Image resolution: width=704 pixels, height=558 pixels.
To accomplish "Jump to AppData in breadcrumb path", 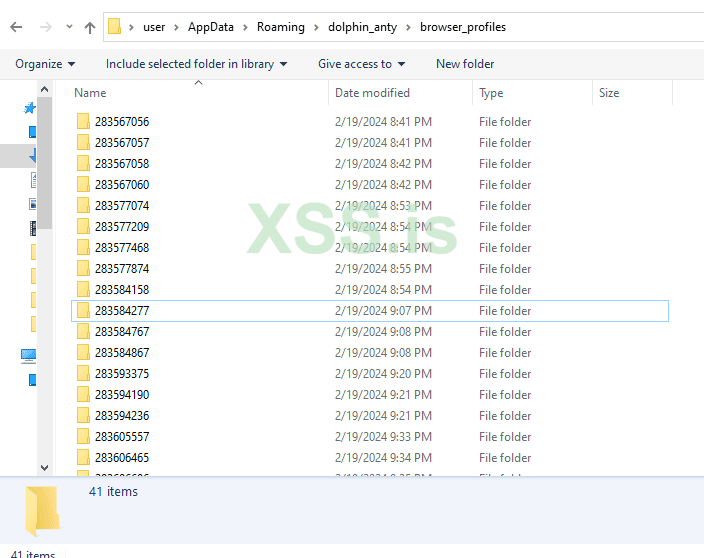I will coord(211,27).
